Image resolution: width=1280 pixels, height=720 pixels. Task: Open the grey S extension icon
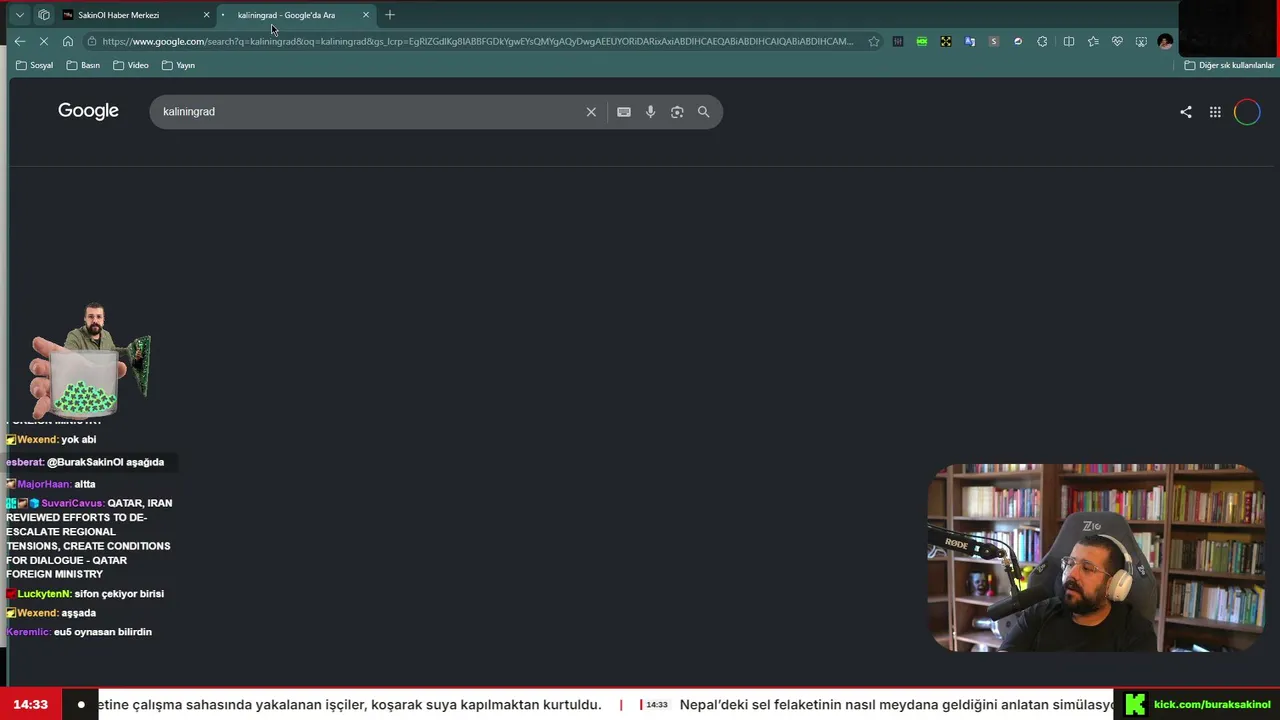(994, 41)
